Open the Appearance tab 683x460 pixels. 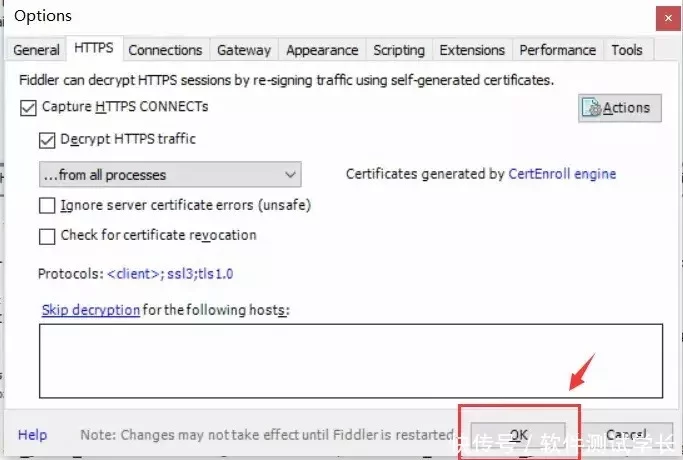[322, 50]
